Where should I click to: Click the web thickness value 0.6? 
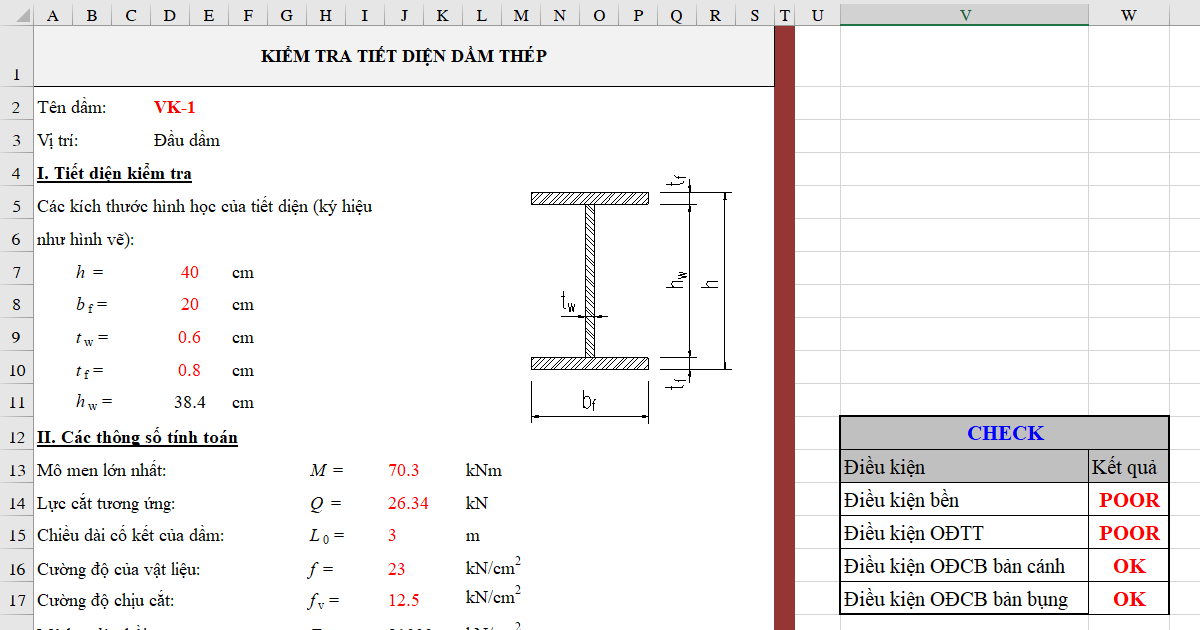point(190,338)
